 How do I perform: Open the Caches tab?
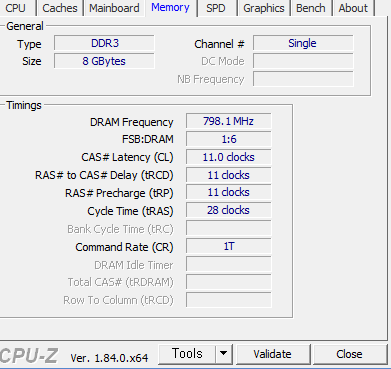[60, 8]
